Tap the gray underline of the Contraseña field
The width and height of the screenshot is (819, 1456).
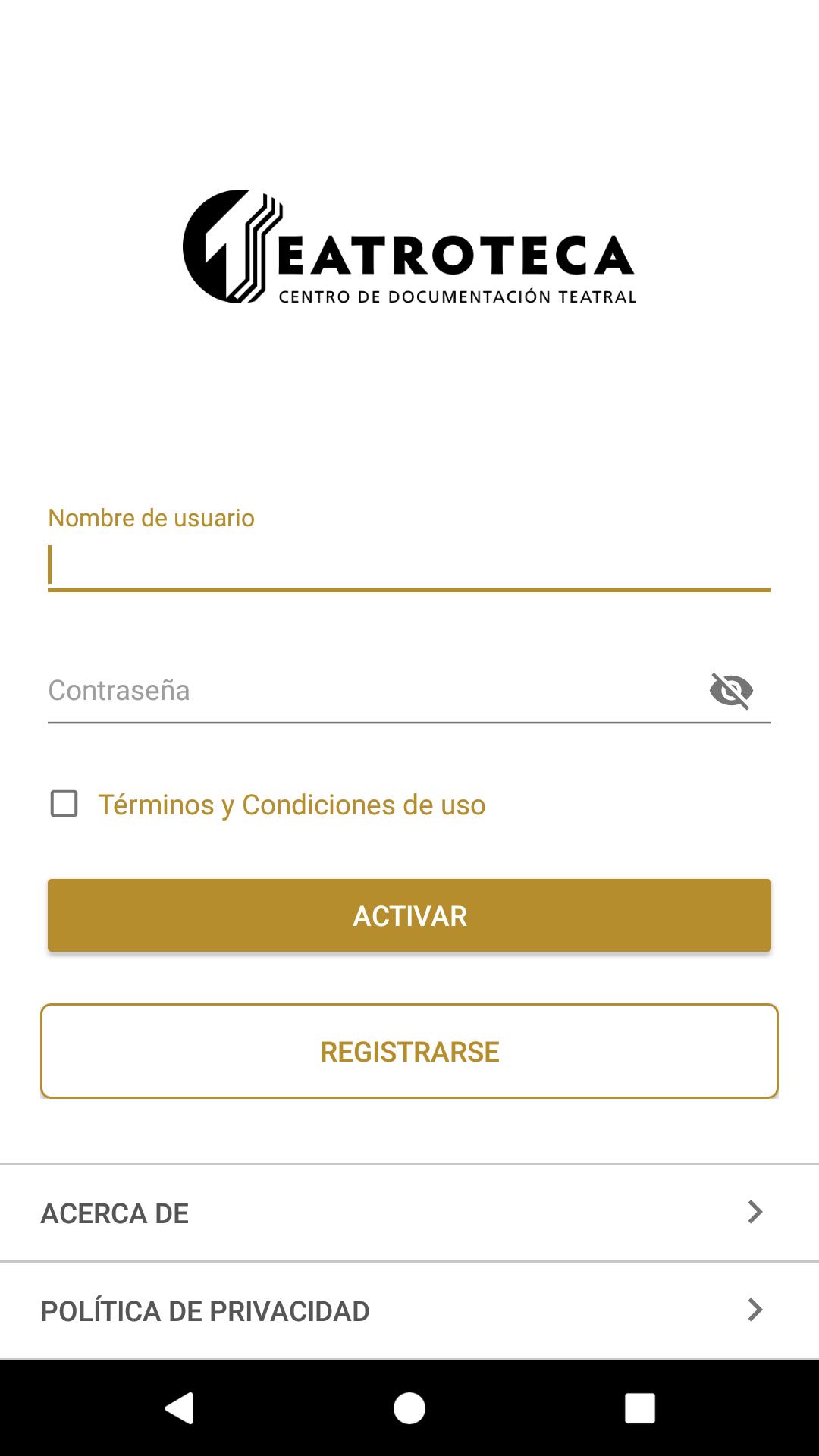tap(409, 723)
